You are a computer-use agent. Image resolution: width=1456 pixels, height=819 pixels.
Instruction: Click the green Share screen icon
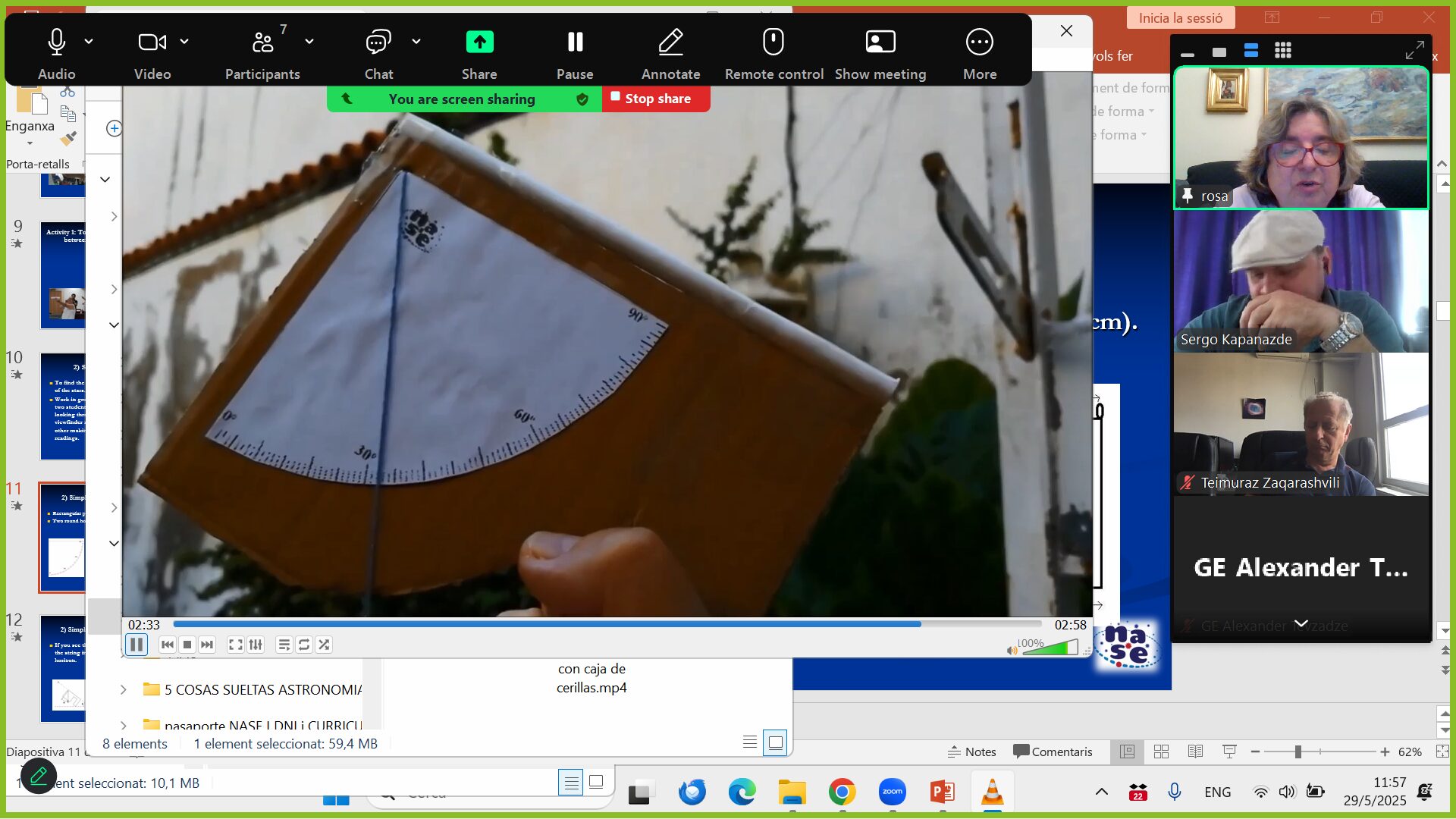tap(479, 42)
